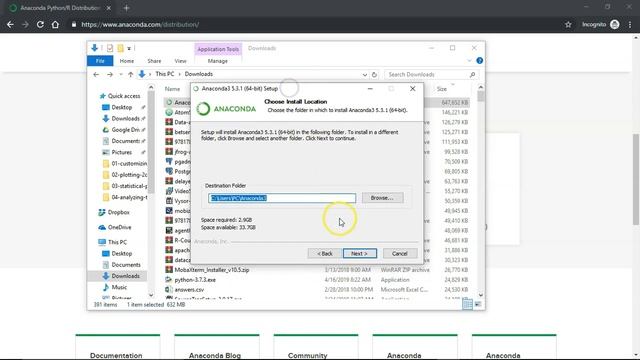Open recent locations dropdown in Explorer
This screenshot has height=360, width=640.
pyautogui.click(x=121, y=74)
